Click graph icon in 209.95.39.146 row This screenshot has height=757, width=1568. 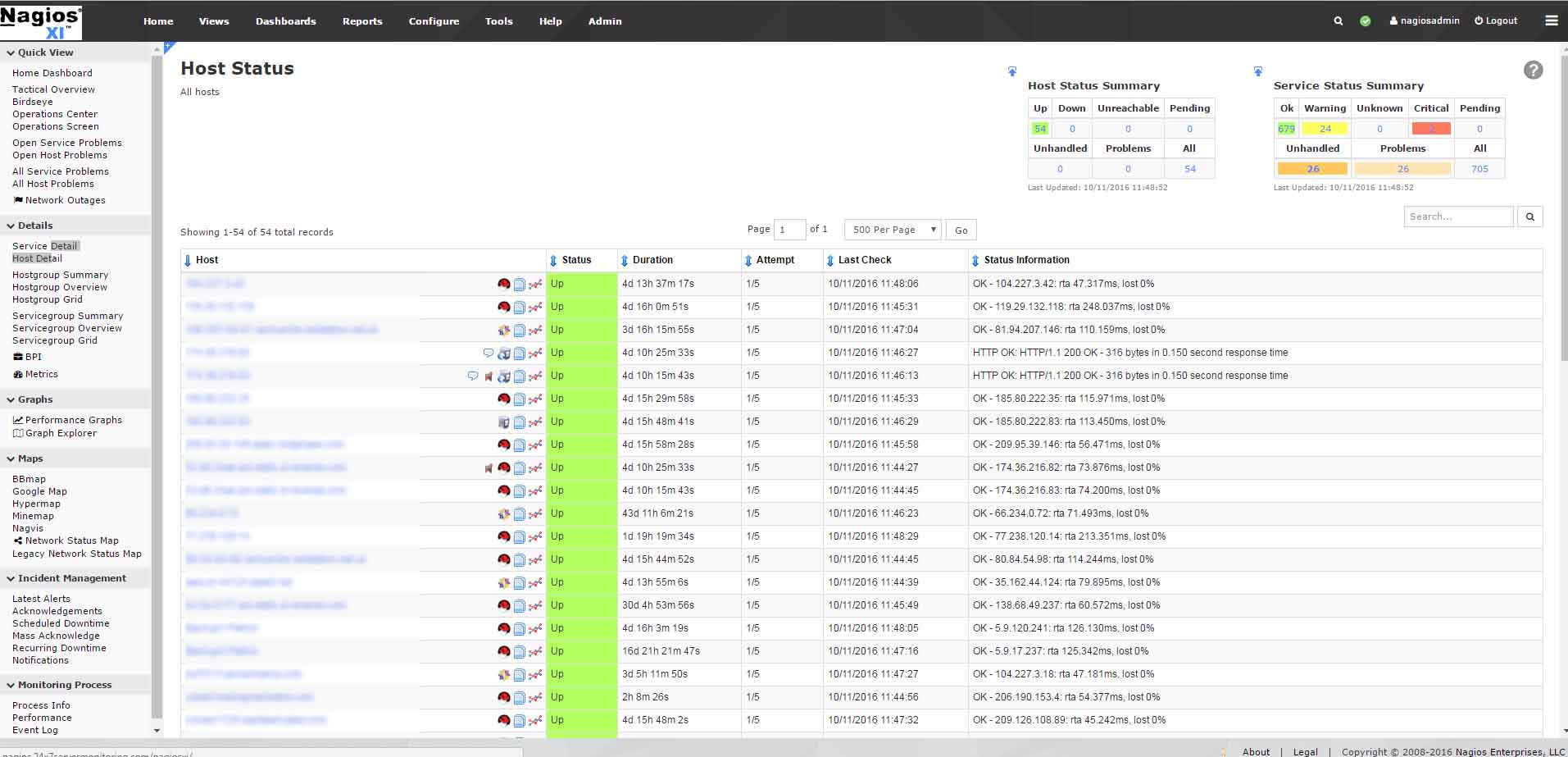[535, 445]
